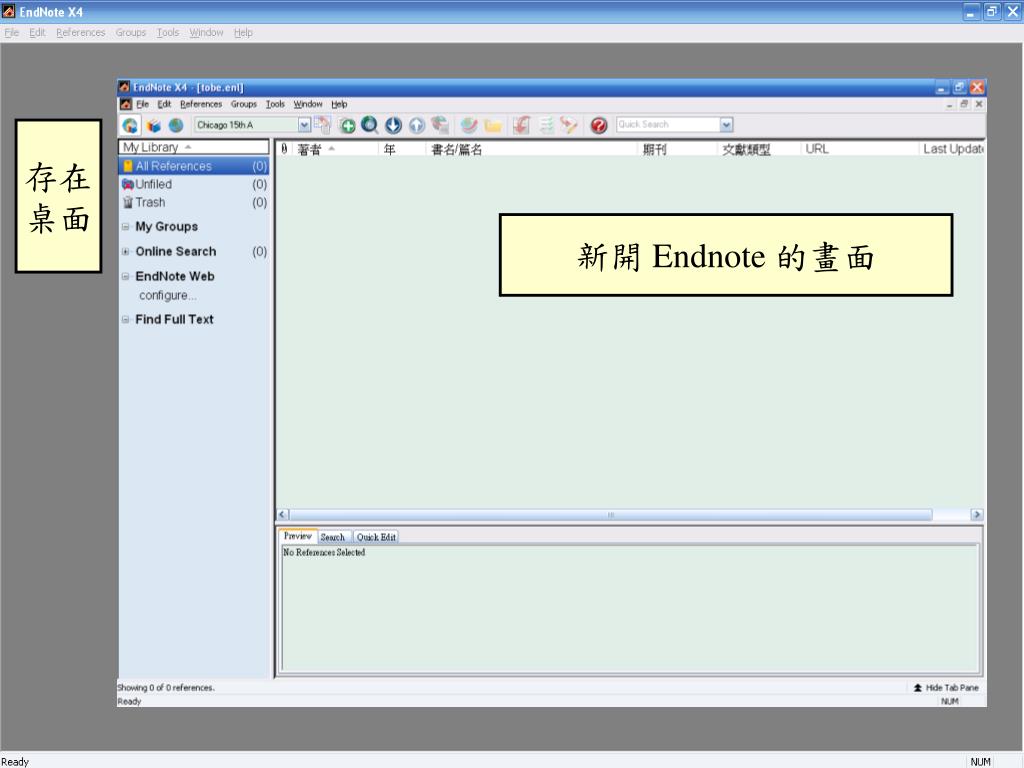1024x768 pixels.
Task: Select the Unfiled group
Action: point(194,184)
